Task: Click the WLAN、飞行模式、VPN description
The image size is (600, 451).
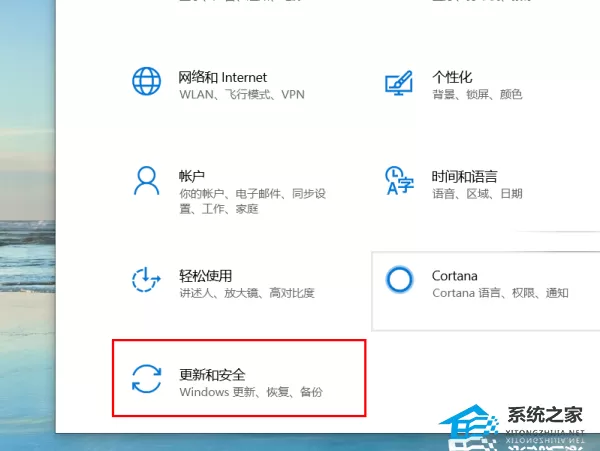Action: [242, 94]
